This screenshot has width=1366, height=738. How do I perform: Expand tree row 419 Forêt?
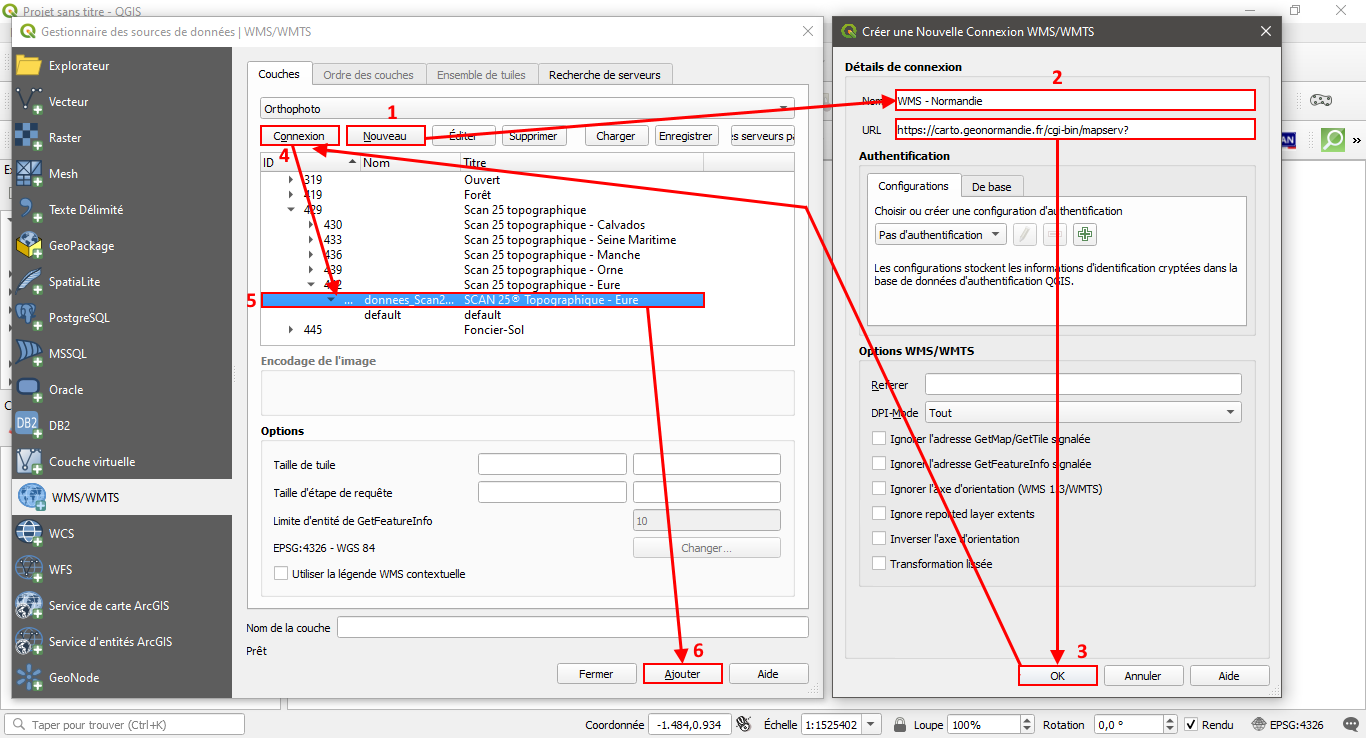[291, 195]
